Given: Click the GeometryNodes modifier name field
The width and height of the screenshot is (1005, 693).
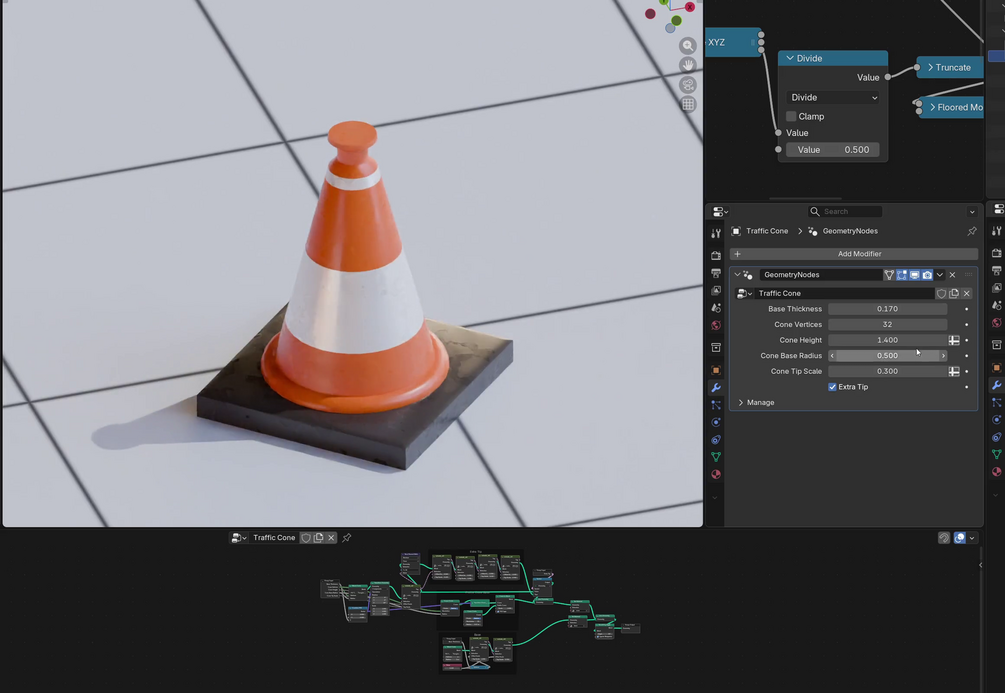Looking at the screenshot, I should 820,274.
